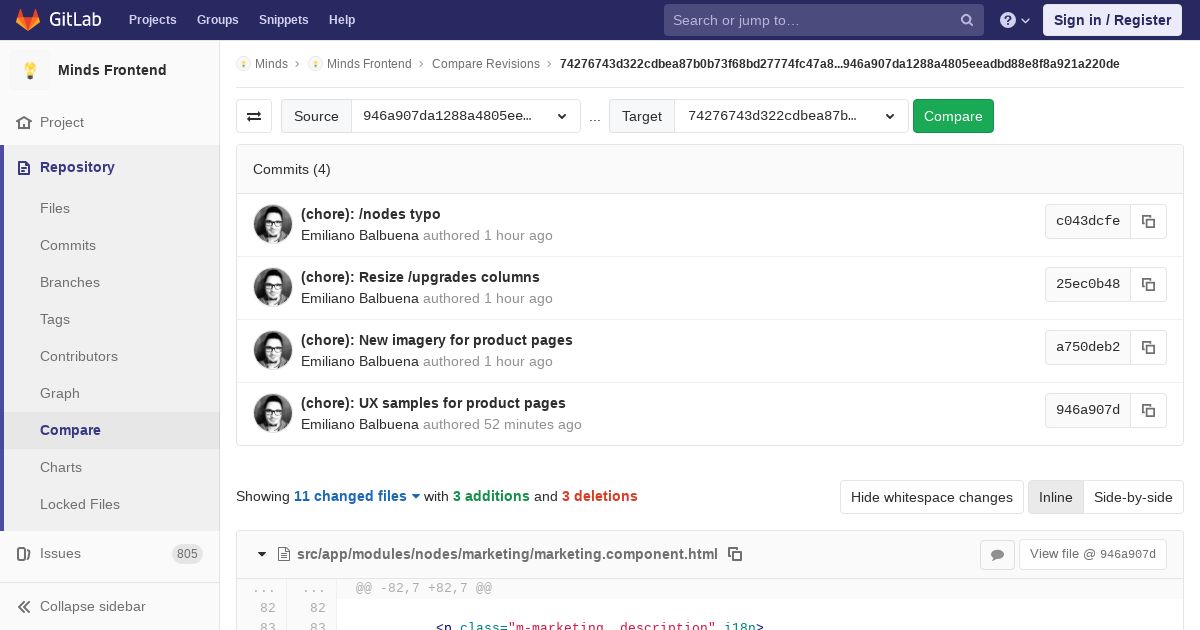This screenshot has width=1200, height=630.
Task: Go to Files in repository sidebar
Action: click(x=55, y=208)
